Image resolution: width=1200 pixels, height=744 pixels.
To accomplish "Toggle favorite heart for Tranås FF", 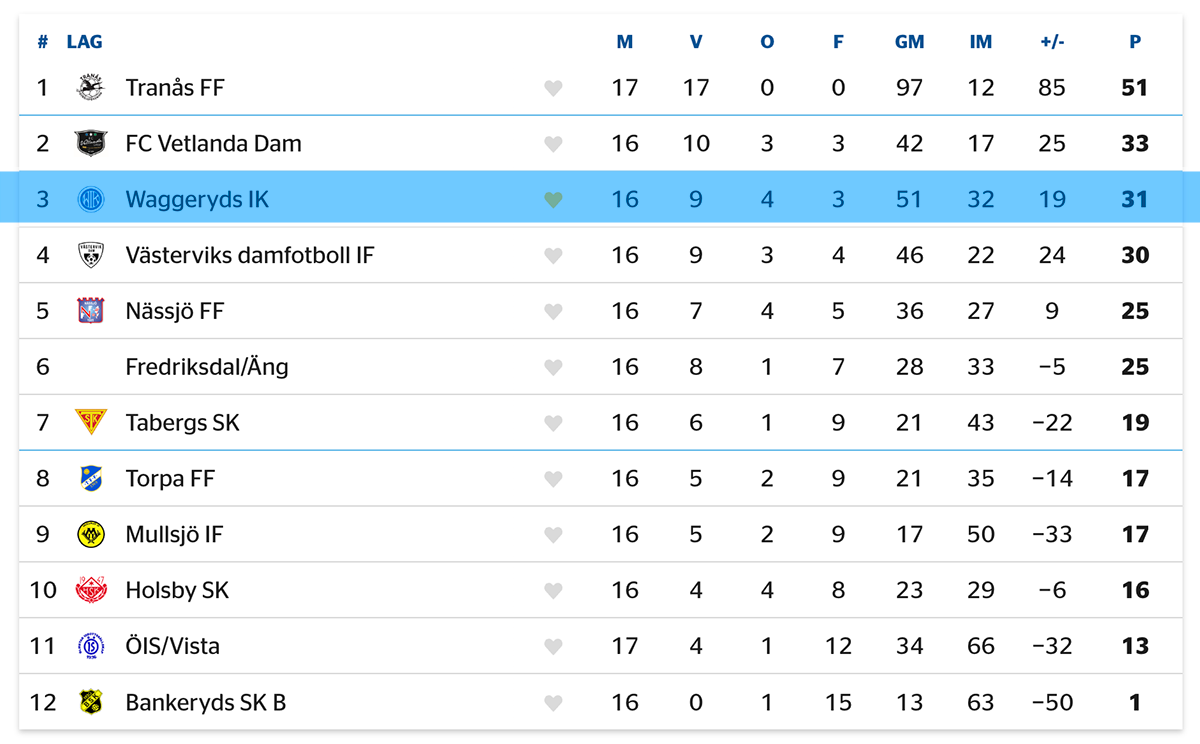I will (553, 88).
